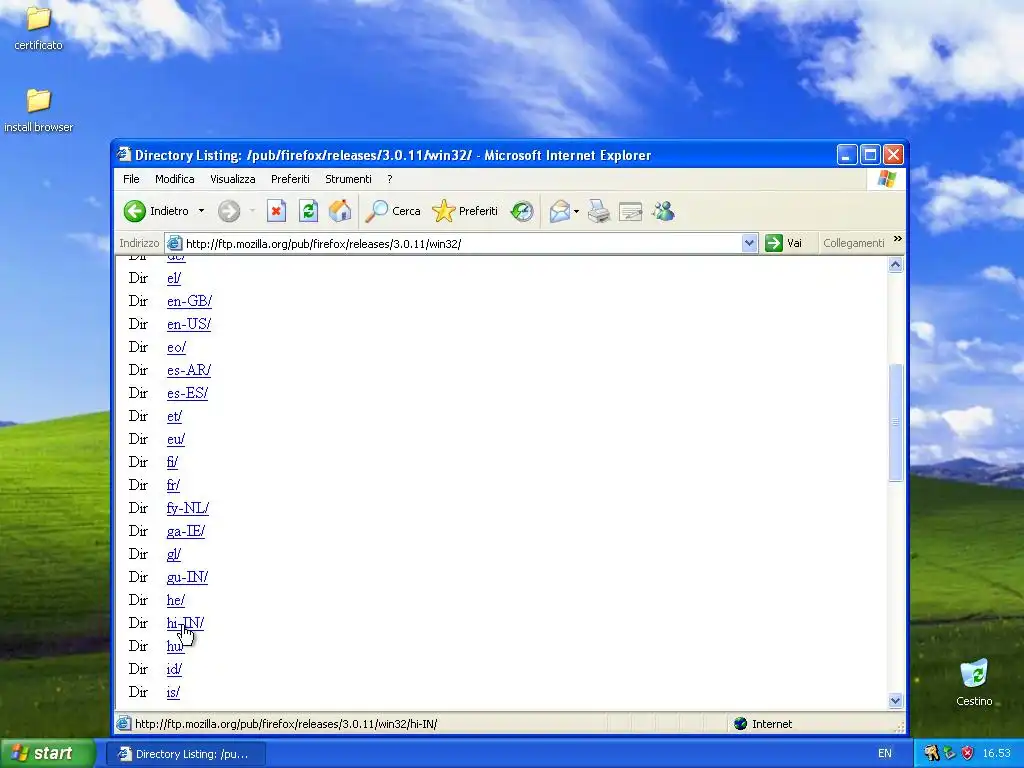Click the first tray icon beside clock area
Image resolution: width=1024 pixels, height=768 pixels.
click(x=931, y=754)
